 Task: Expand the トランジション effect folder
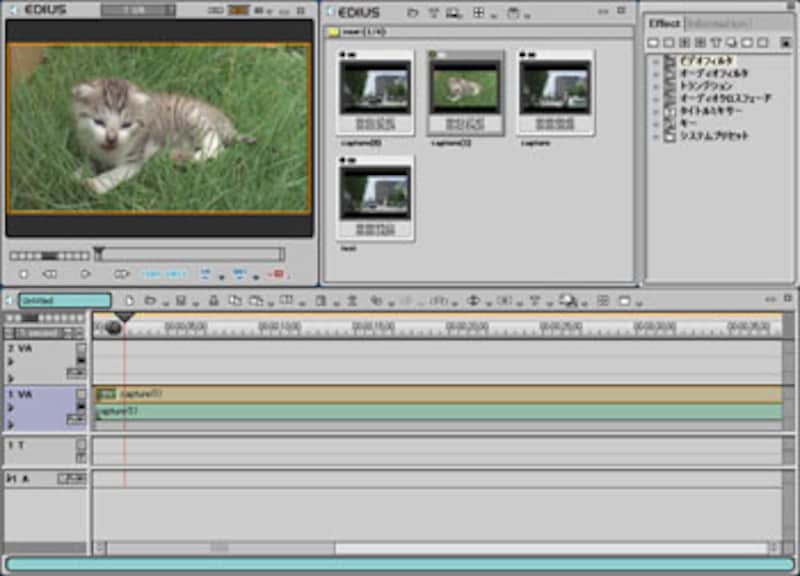tap(656, 86)
